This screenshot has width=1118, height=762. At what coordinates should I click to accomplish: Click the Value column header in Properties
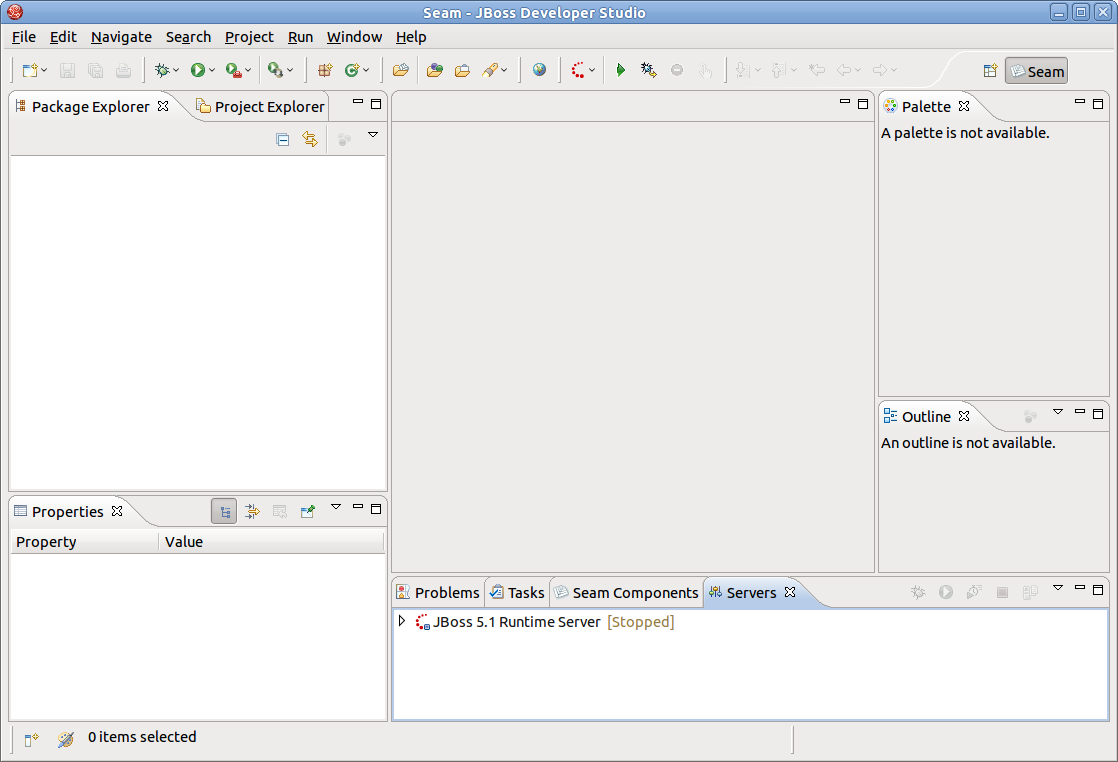click(184, 542)
